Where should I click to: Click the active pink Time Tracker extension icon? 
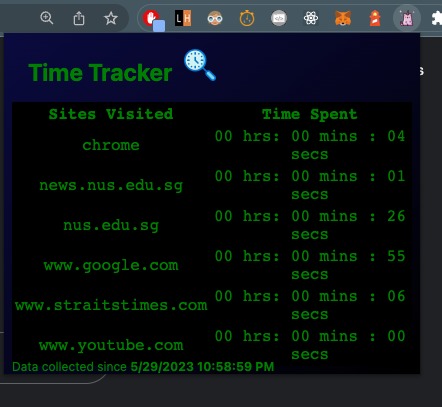coord(407,19)
